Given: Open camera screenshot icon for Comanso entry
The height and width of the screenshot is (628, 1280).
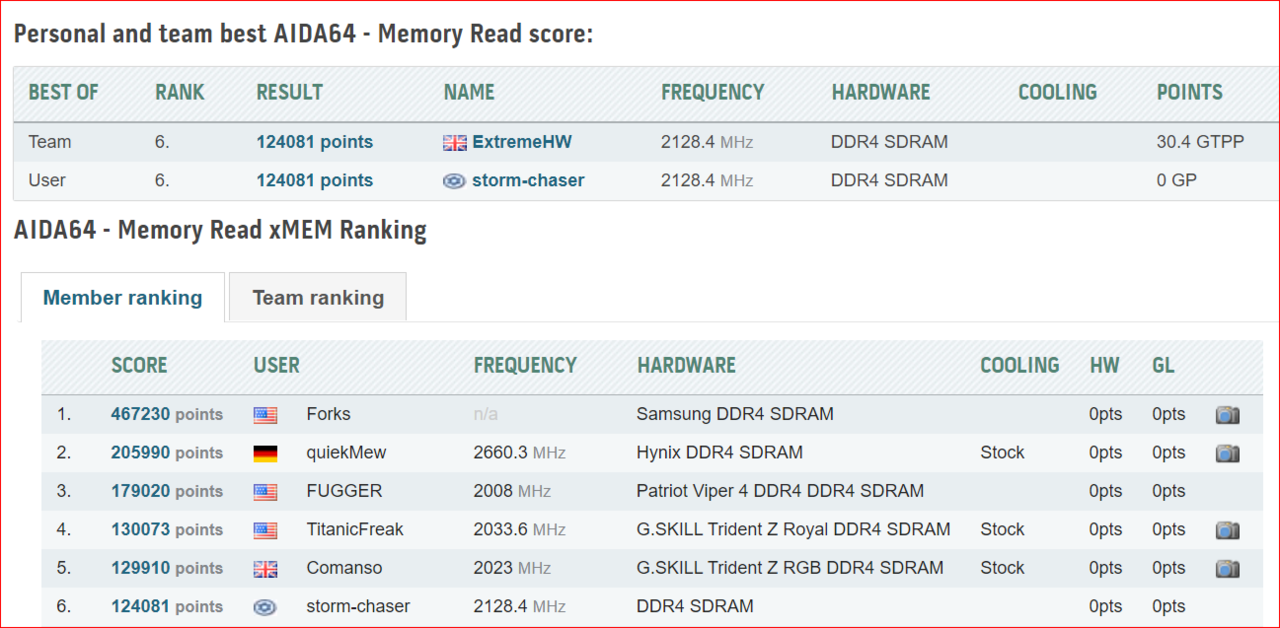Looking at the screenshot, I should (1227, 568).
